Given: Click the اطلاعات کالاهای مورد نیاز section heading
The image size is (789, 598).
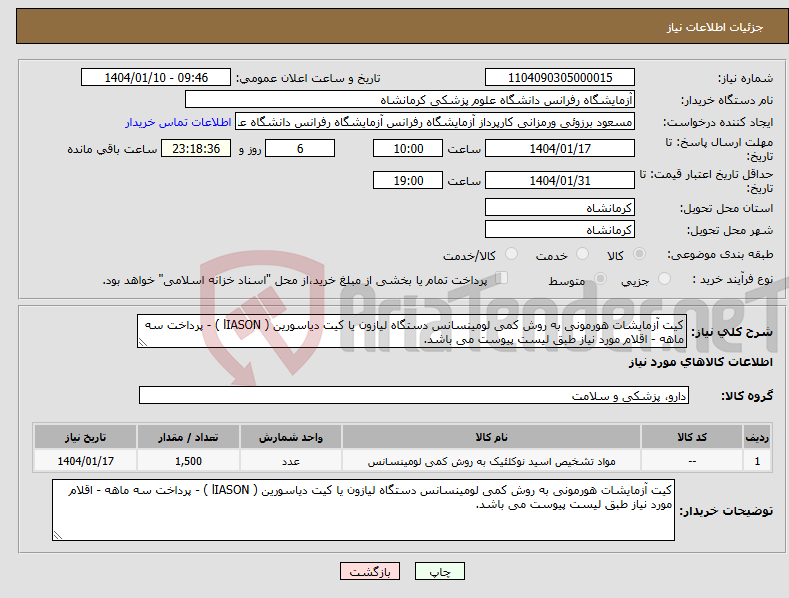Looking at the screenshot, I should (700, 362).
